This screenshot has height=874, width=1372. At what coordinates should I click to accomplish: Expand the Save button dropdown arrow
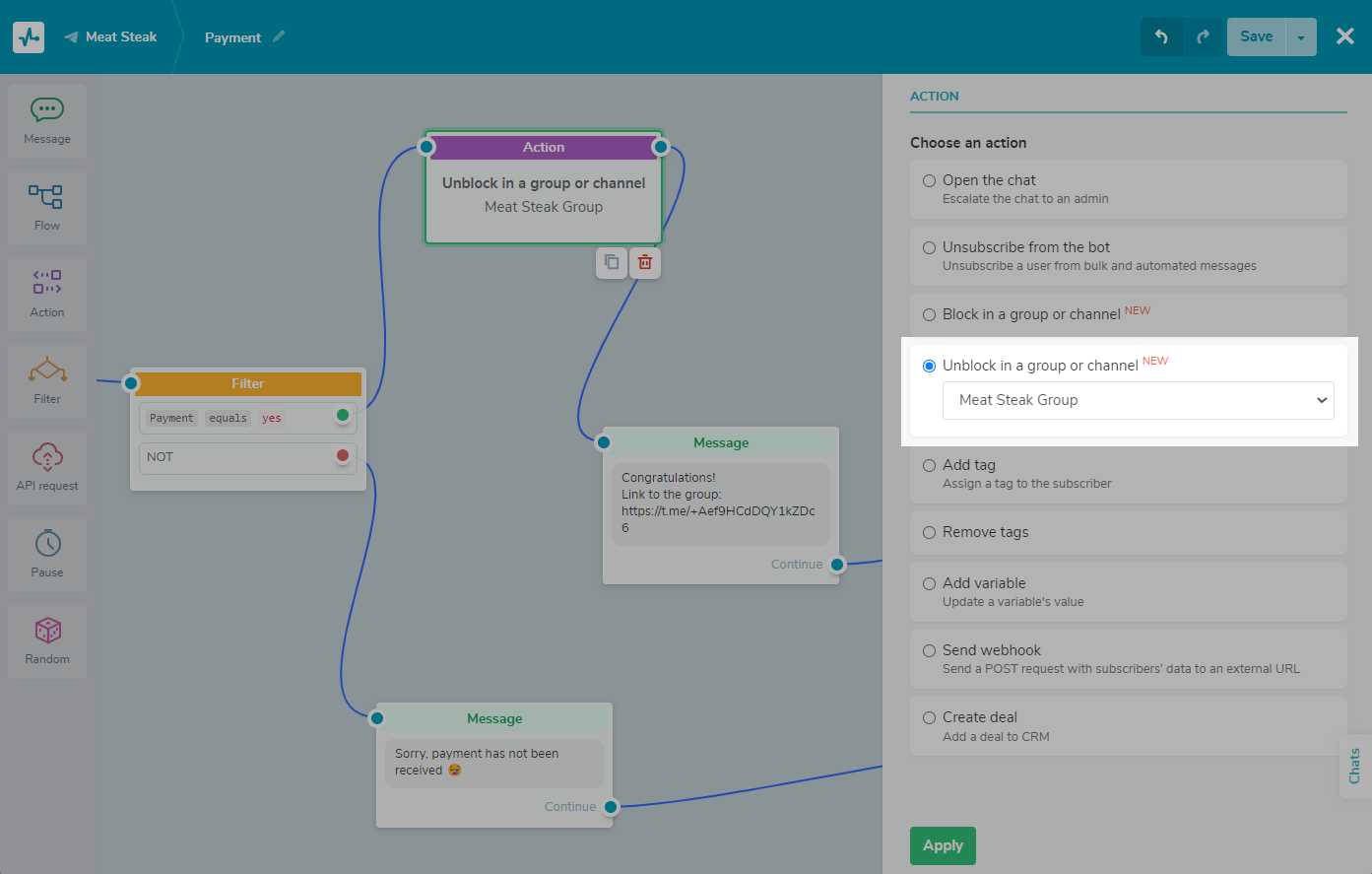point(1301,37)
